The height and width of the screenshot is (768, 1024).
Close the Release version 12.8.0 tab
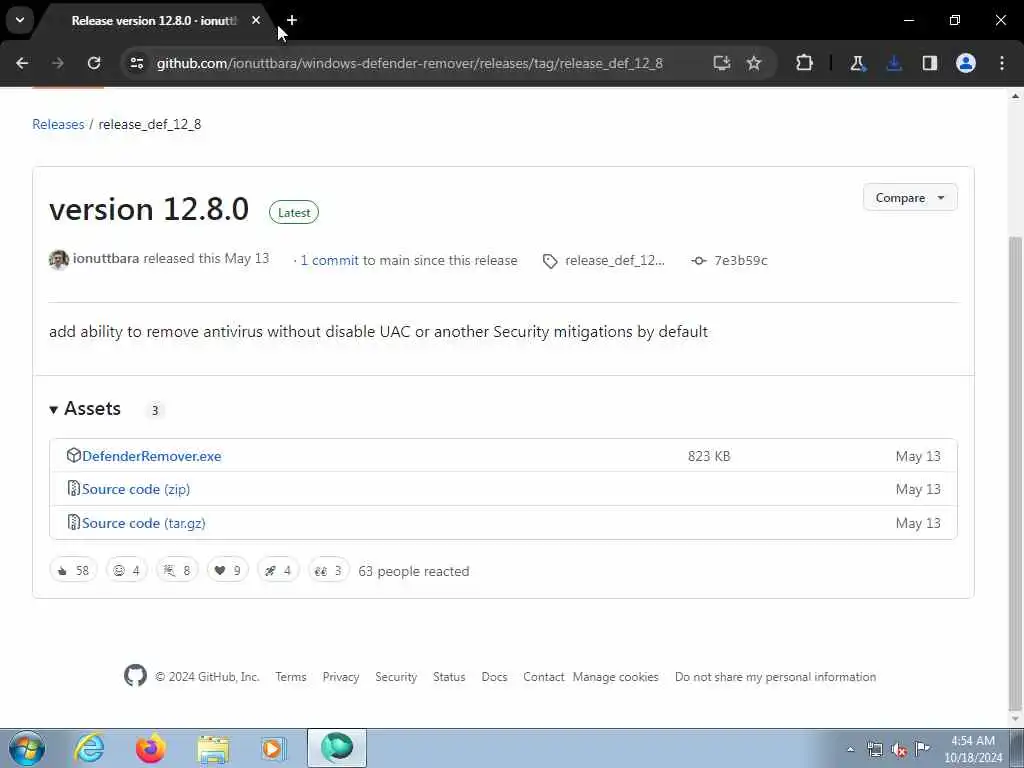pos(256,20)
